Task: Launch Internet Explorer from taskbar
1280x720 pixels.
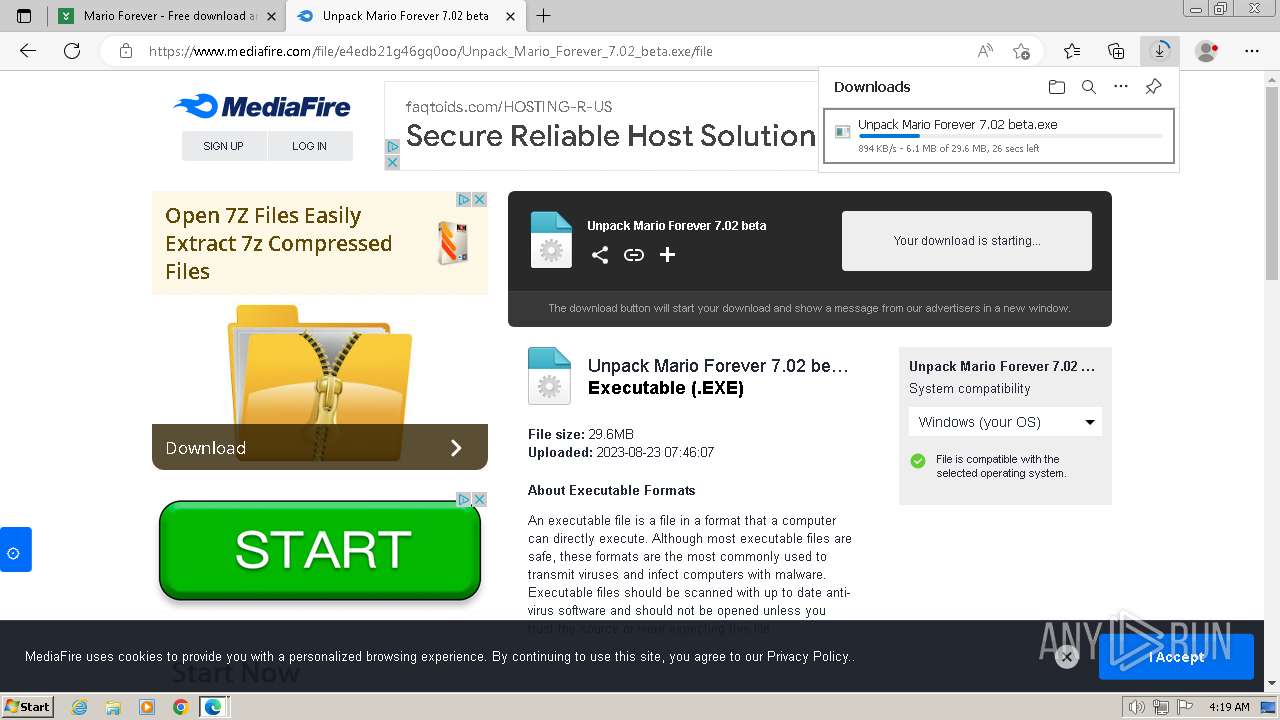Action: click(80, 707)
